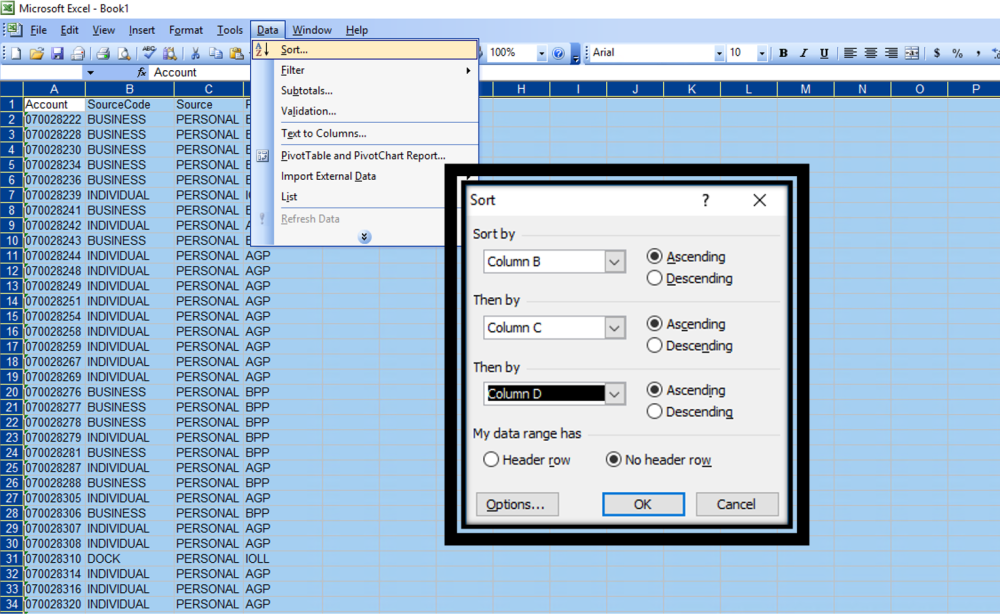Open an existing file
Screen dimensions: 1000x615
37,52
